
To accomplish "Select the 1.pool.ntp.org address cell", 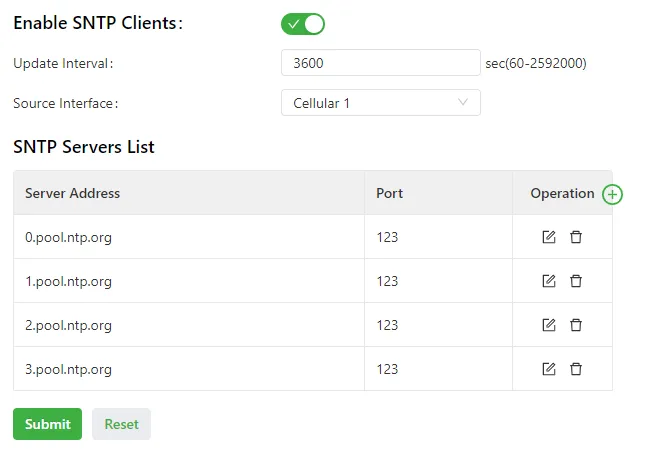I will 189,281.
